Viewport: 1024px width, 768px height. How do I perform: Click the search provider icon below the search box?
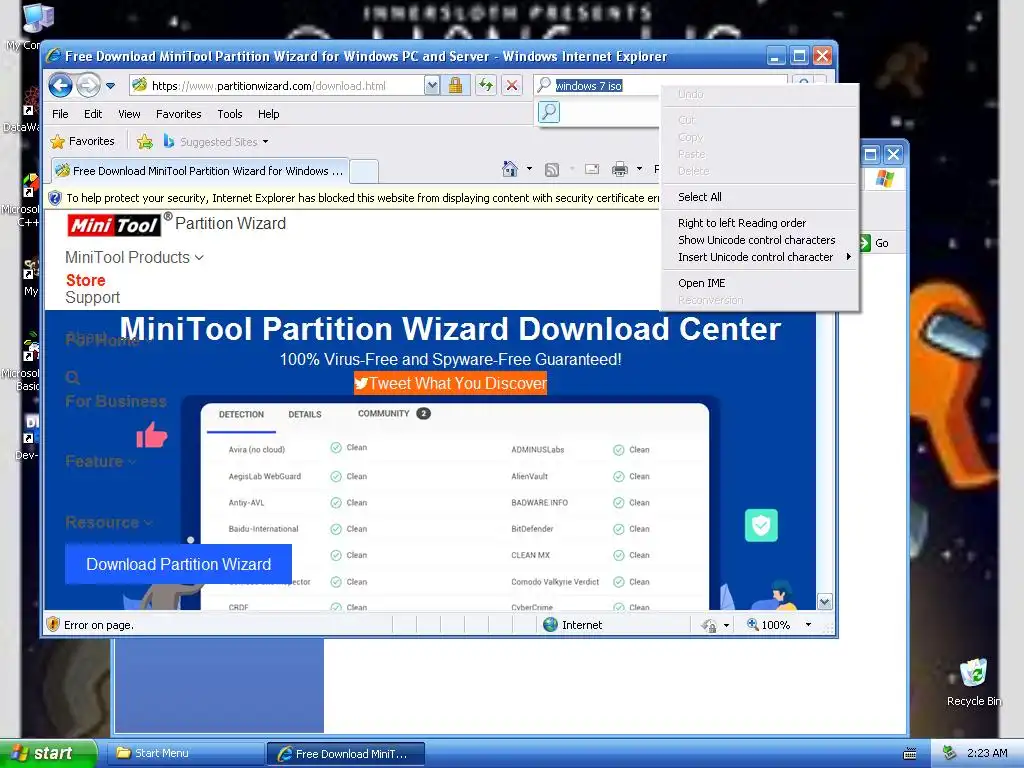(x=549, y=112)
